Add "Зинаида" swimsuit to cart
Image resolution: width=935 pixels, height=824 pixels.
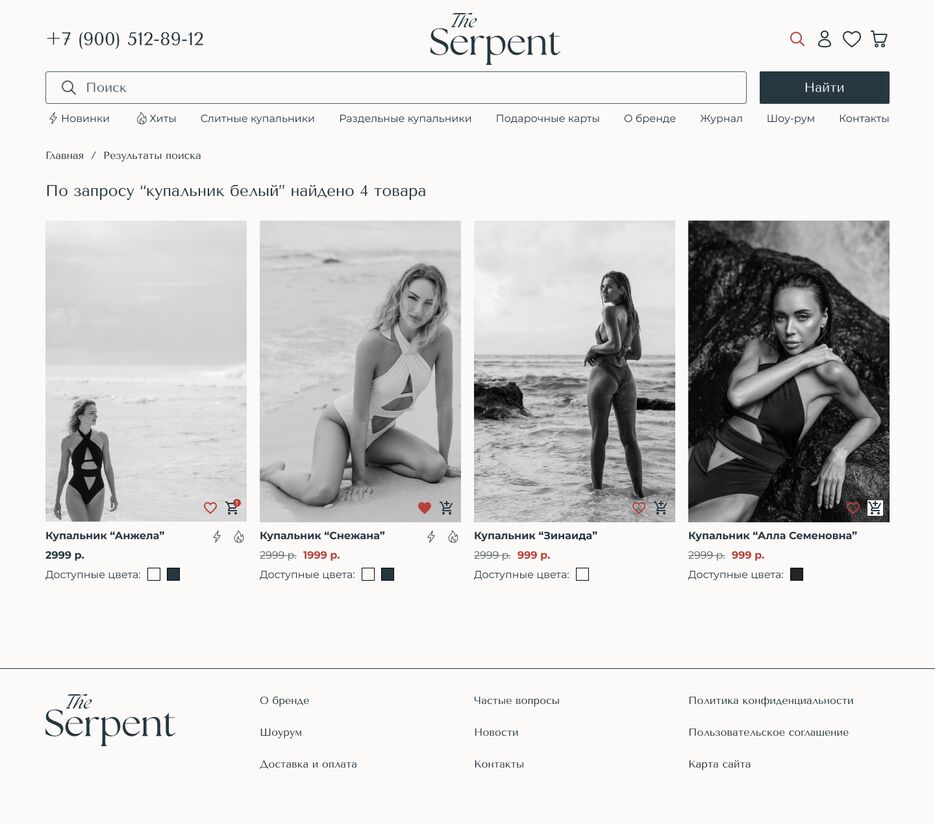pos(660,508)
